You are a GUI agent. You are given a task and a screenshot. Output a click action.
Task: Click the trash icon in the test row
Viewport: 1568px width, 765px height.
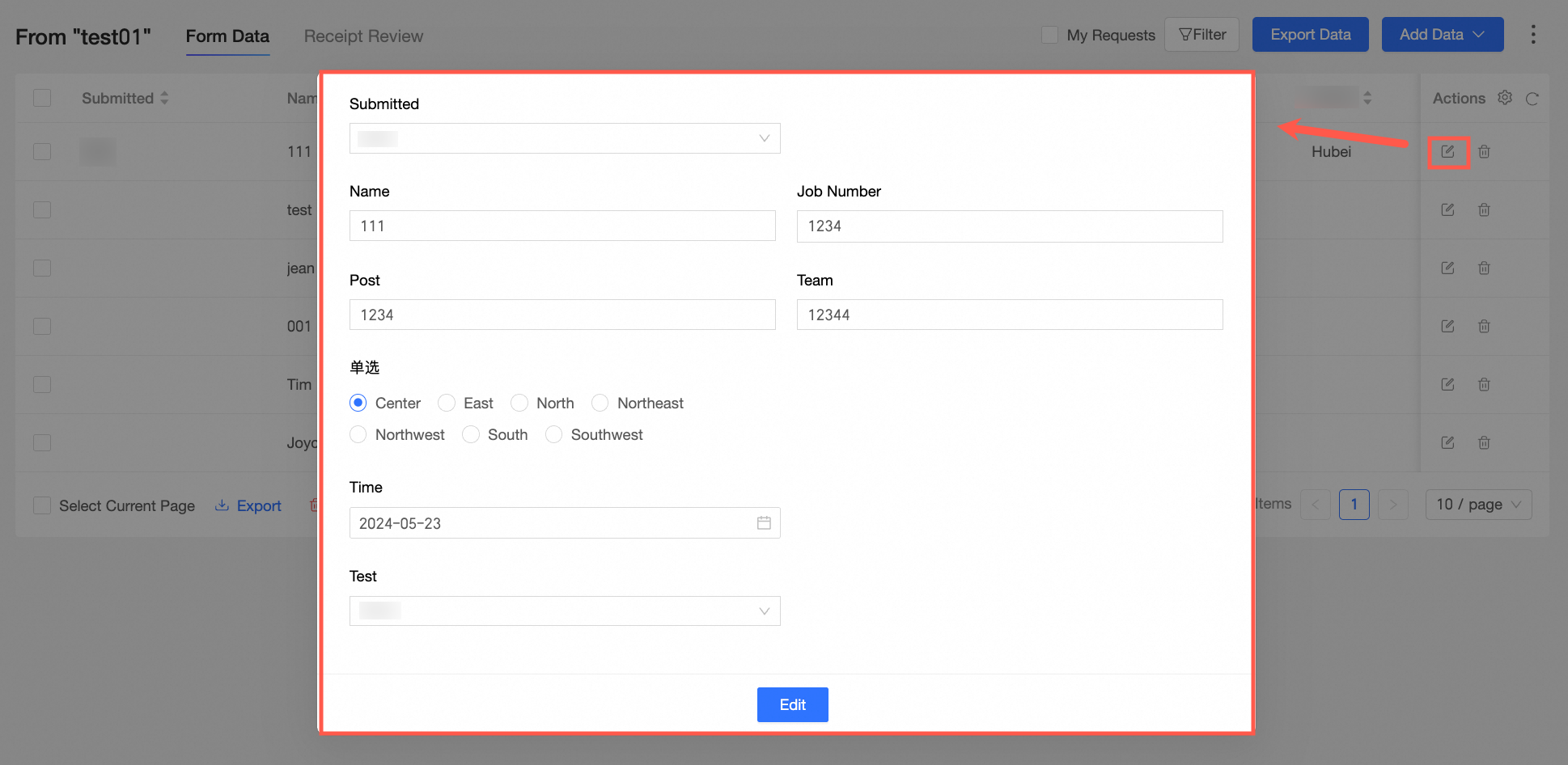point(1484,209)
